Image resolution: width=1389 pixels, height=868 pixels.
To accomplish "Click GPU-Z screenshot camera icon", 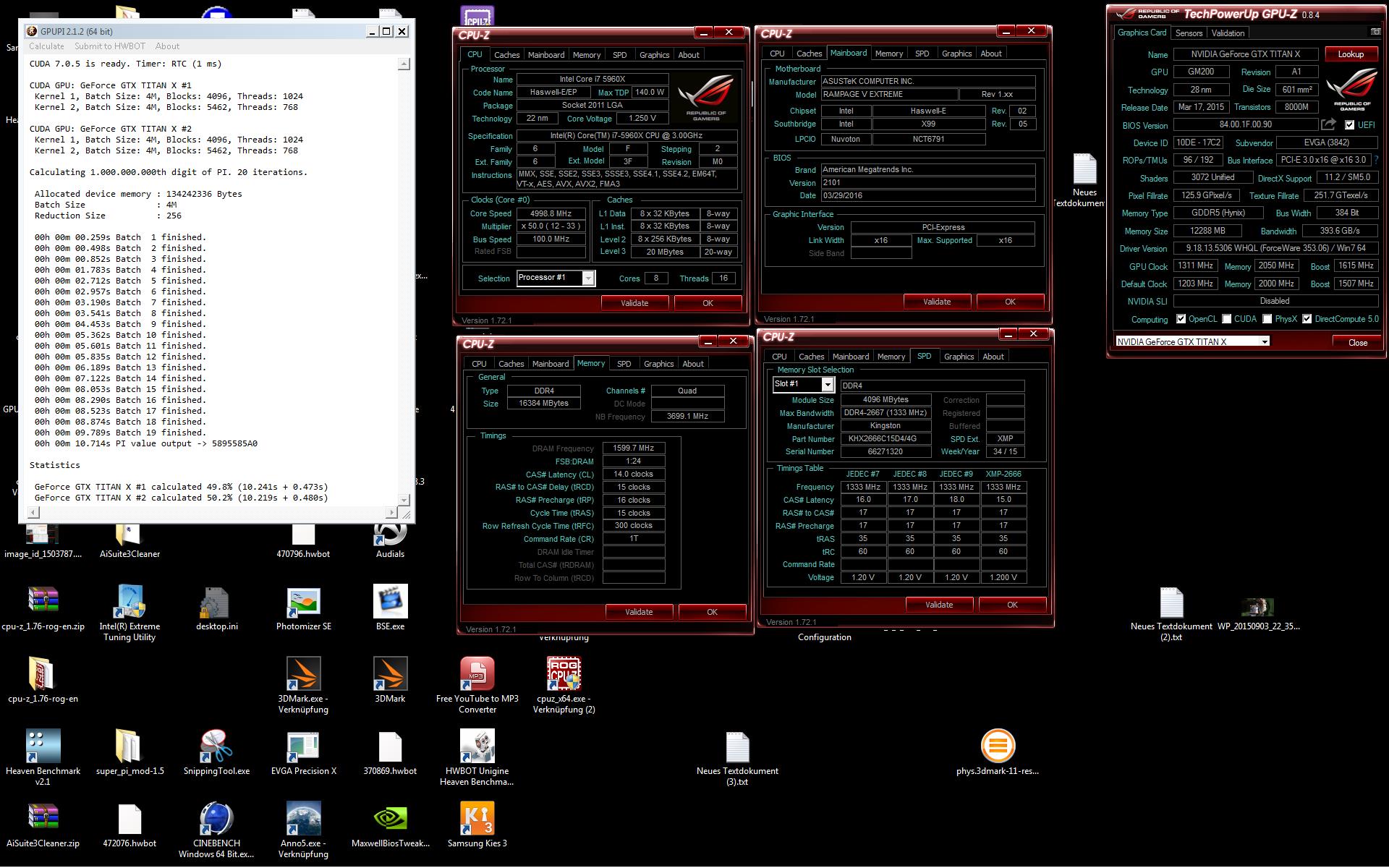I will (1375, 33).
